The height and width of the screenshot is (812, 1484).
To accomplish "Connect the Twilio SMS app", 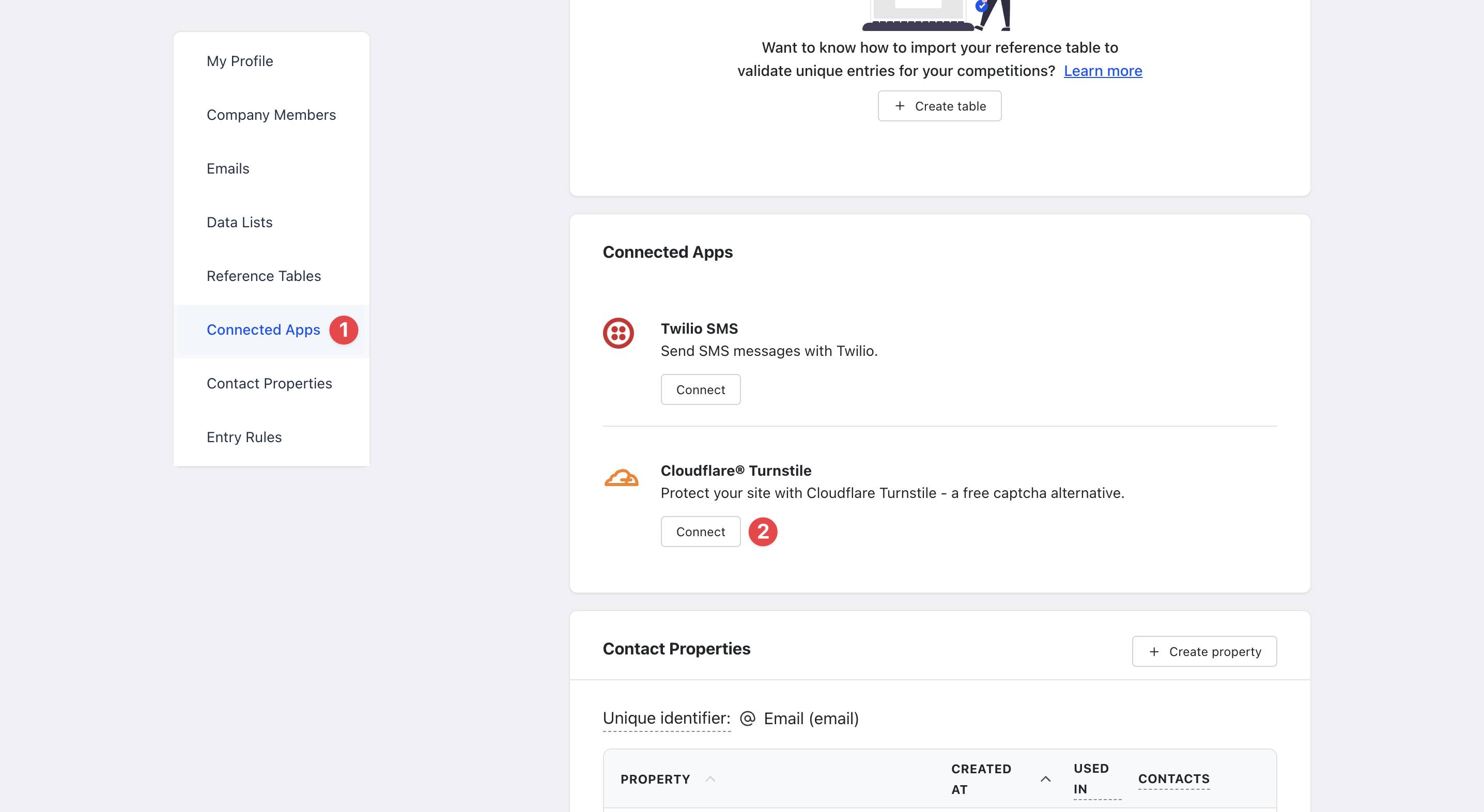I will pyautogui.click(x=700, y=389).
